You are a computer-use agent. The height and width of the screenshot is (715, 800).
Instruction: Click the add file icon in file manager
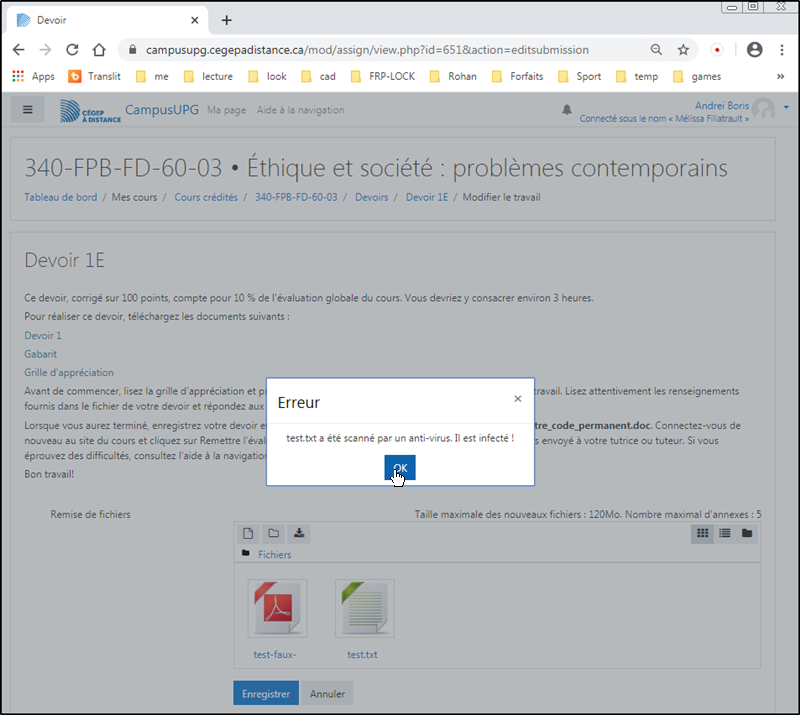[x=249, y=533]
